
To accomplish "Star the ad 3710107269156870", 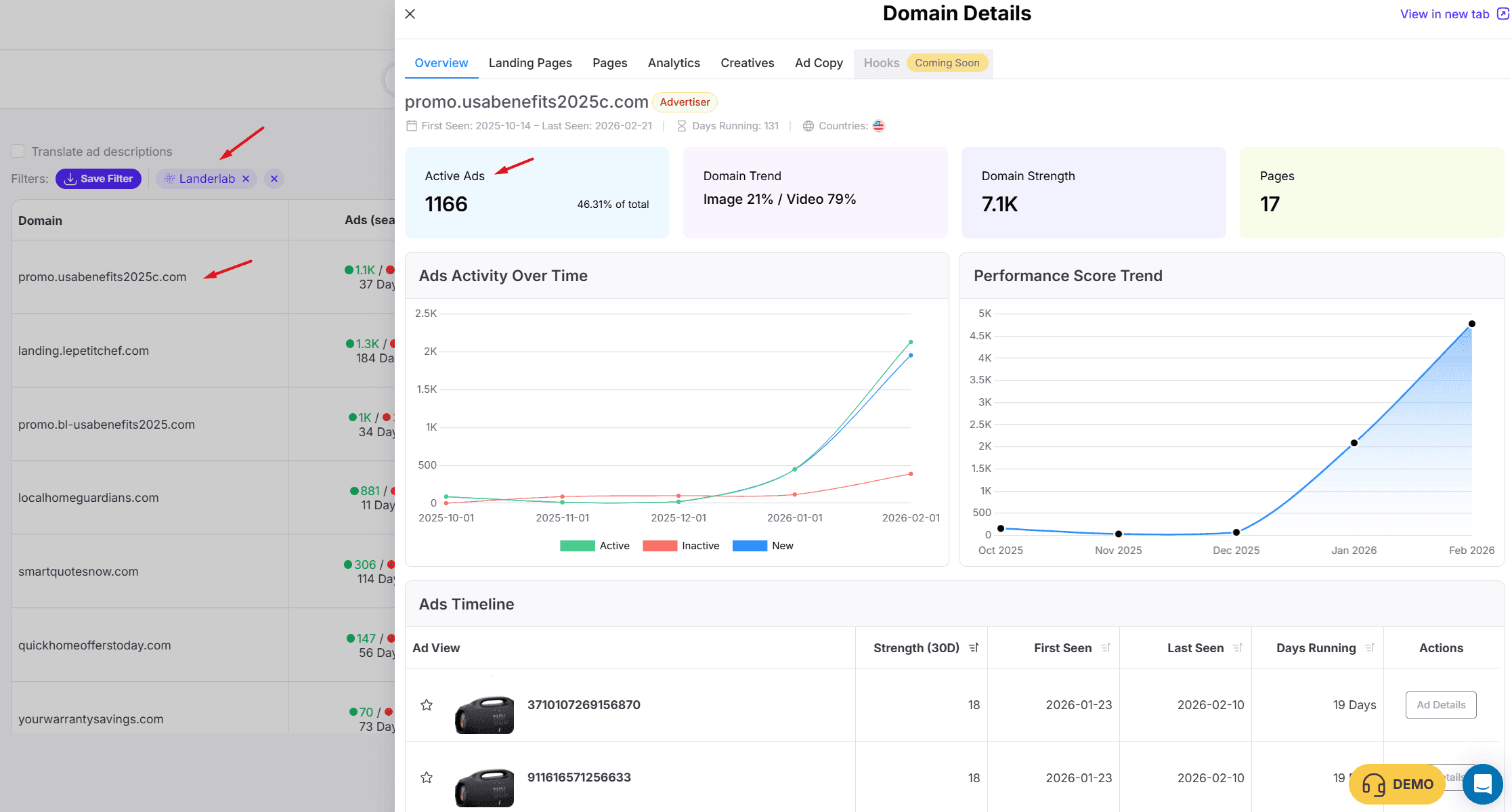I will [427, 705].
